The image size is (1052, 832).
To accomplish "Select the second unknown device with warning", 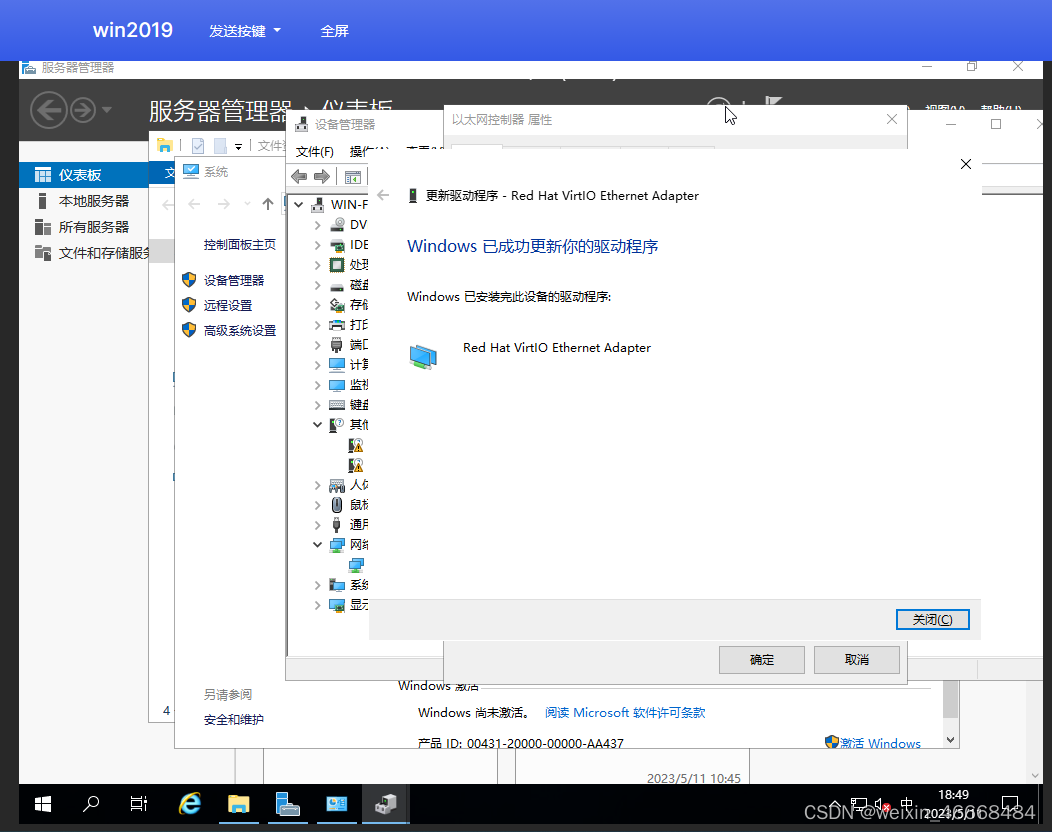I will coord(356,465).
